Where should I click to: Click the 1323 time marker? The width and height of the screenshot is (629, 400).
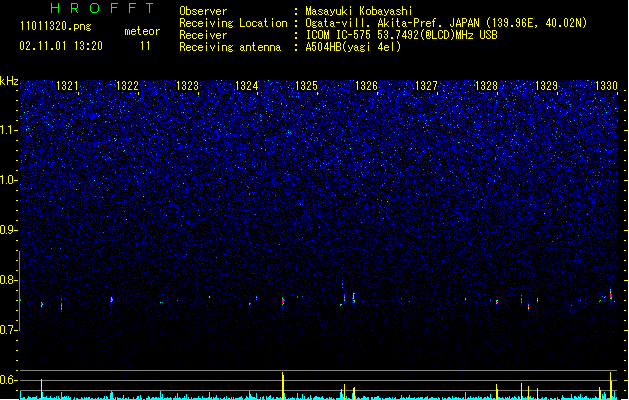(187, 86)
